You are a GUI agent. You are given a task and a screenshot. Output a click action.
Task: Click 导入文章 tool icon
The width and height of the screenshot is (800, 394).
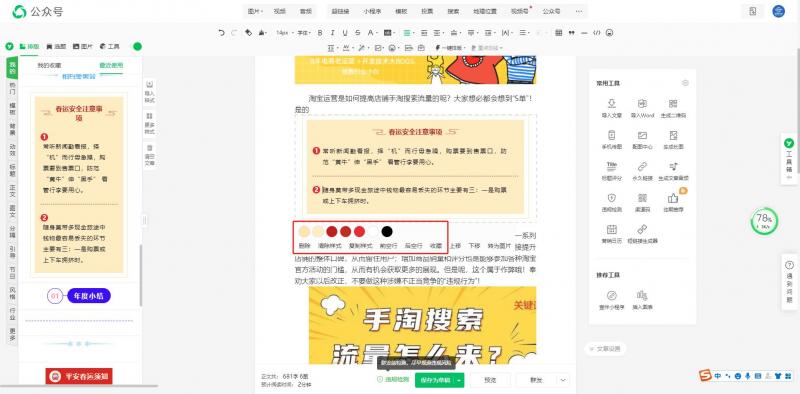(x=611, y=104)
